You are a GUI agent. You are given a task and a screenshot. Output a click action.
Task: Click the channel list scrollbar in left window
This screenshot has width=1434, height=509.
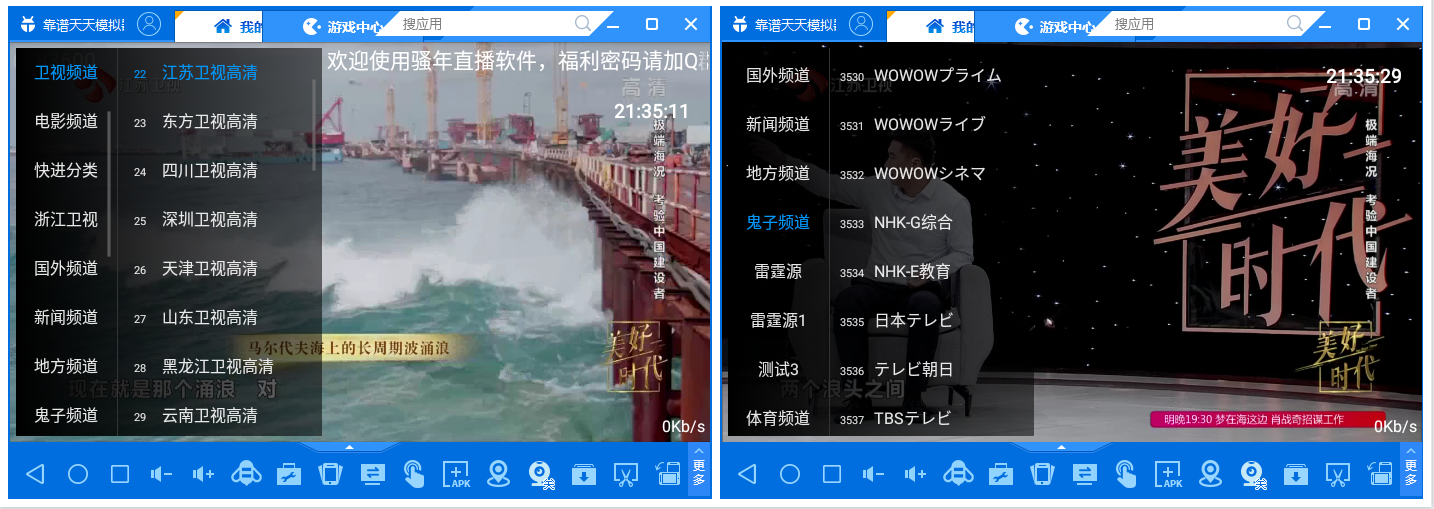pos(316,125)
